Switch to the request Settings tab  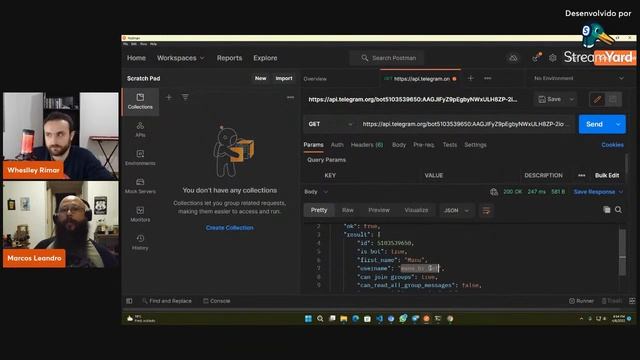(x=476, y=144)
